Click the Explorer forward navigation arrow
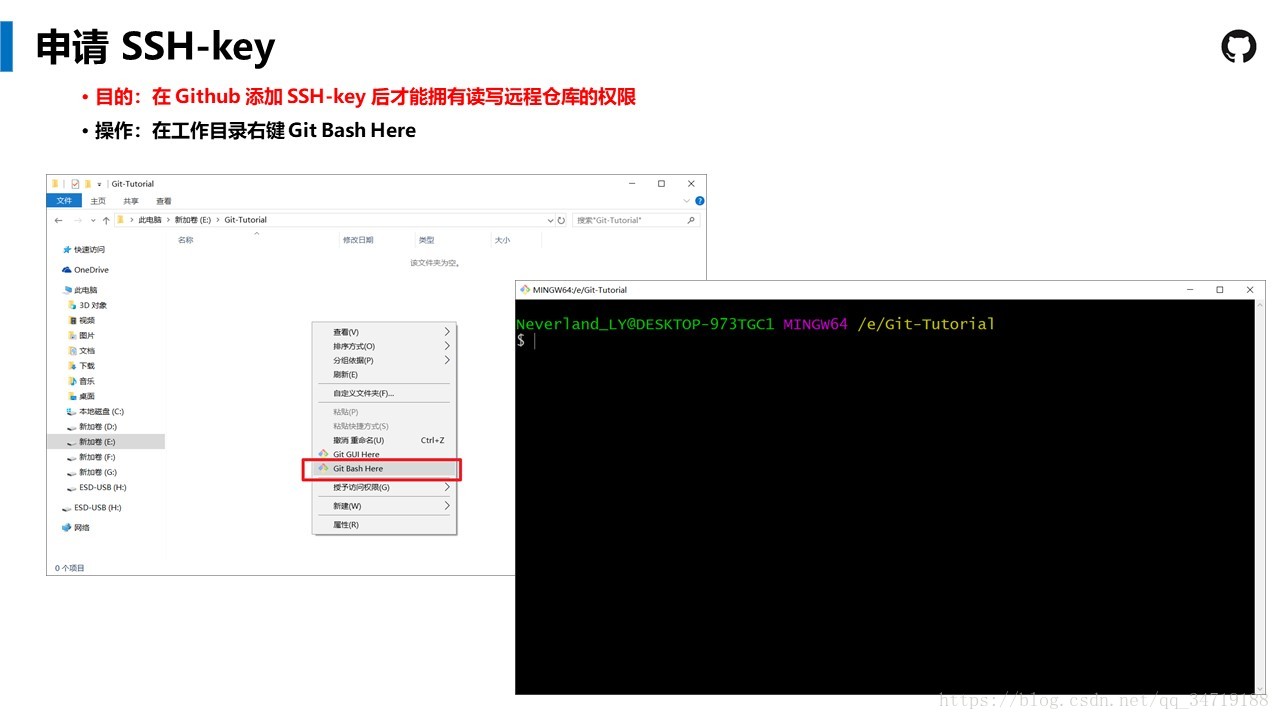The height and width of the screenshot is (720, 1280). click(x=77, y=220)
